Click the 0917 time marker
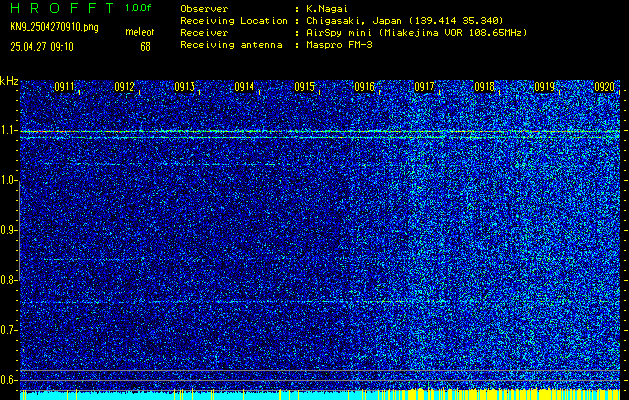The image size is (629, 400). 424,87
